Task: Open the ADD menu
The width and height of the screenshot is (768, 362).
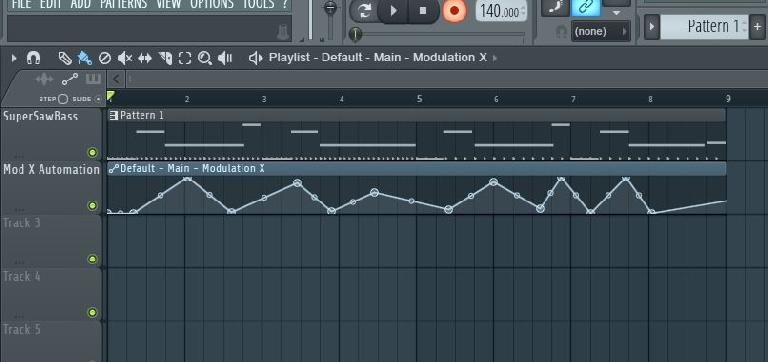Action: (80, 4)
